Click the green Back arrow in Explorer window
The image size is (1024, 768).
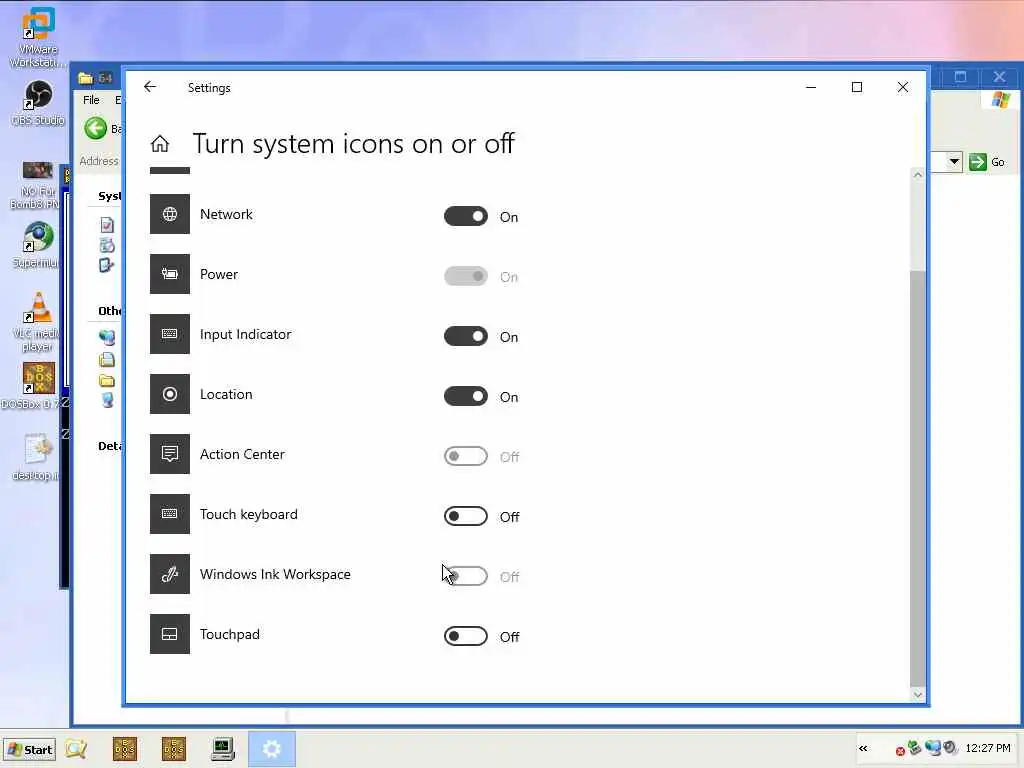(95, 128)
